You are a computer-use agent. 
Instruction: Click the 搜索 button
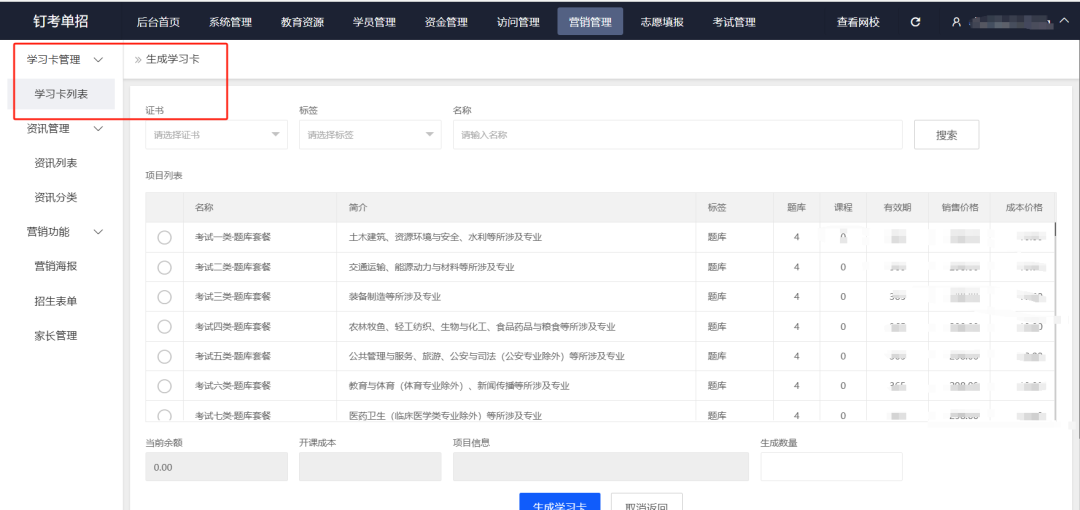[x=946, y=135]
